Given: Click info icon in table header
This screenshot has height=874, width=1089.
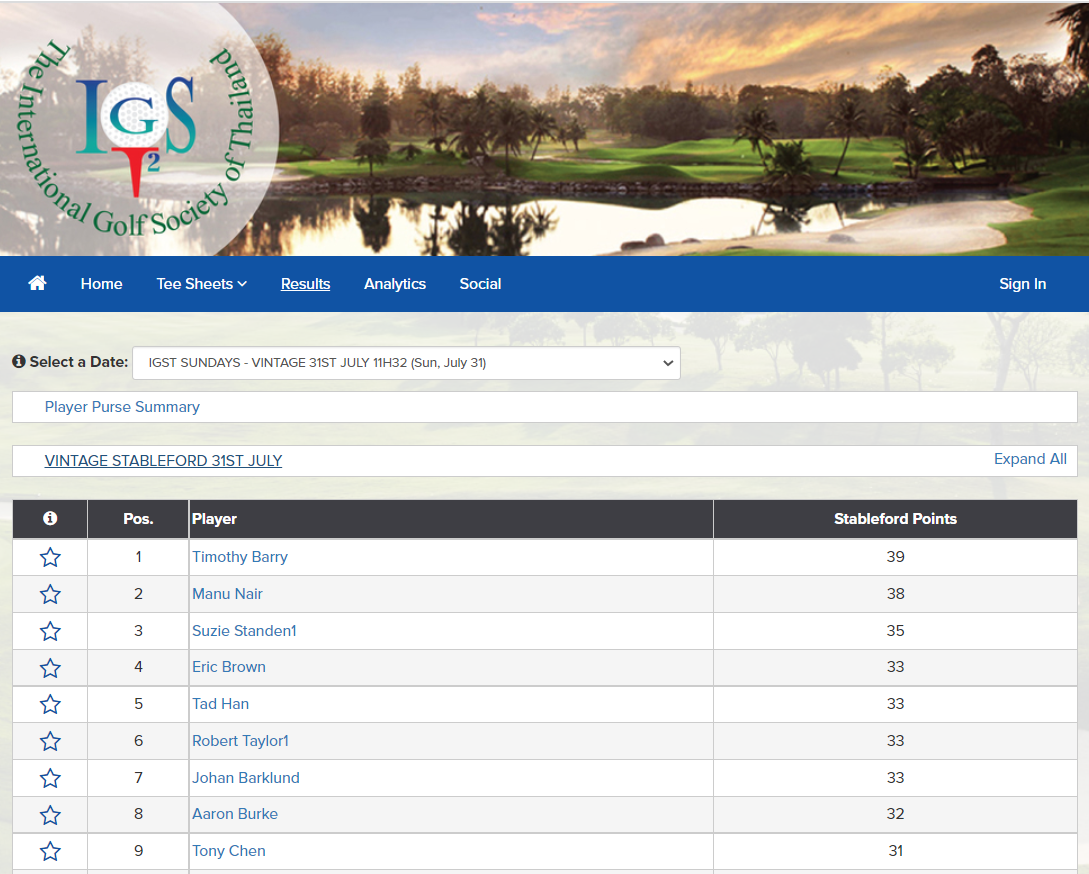Looking at the screenshot, I should click(50, 518).
